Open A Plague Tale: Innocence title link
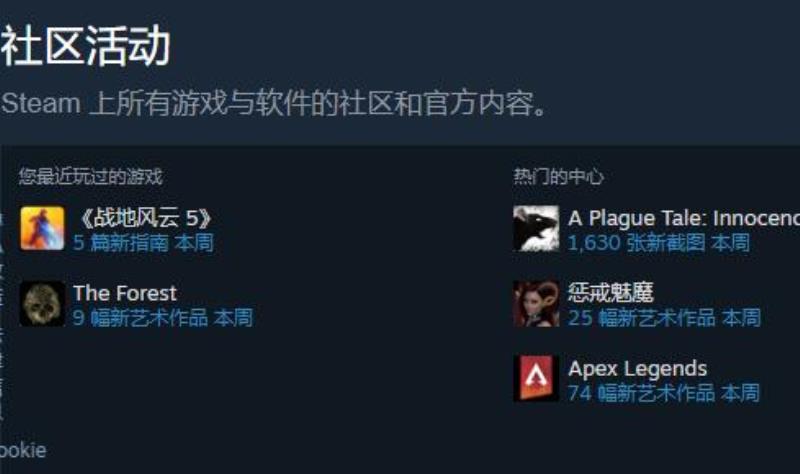The image size is (800, 474). tap(684, 218)
